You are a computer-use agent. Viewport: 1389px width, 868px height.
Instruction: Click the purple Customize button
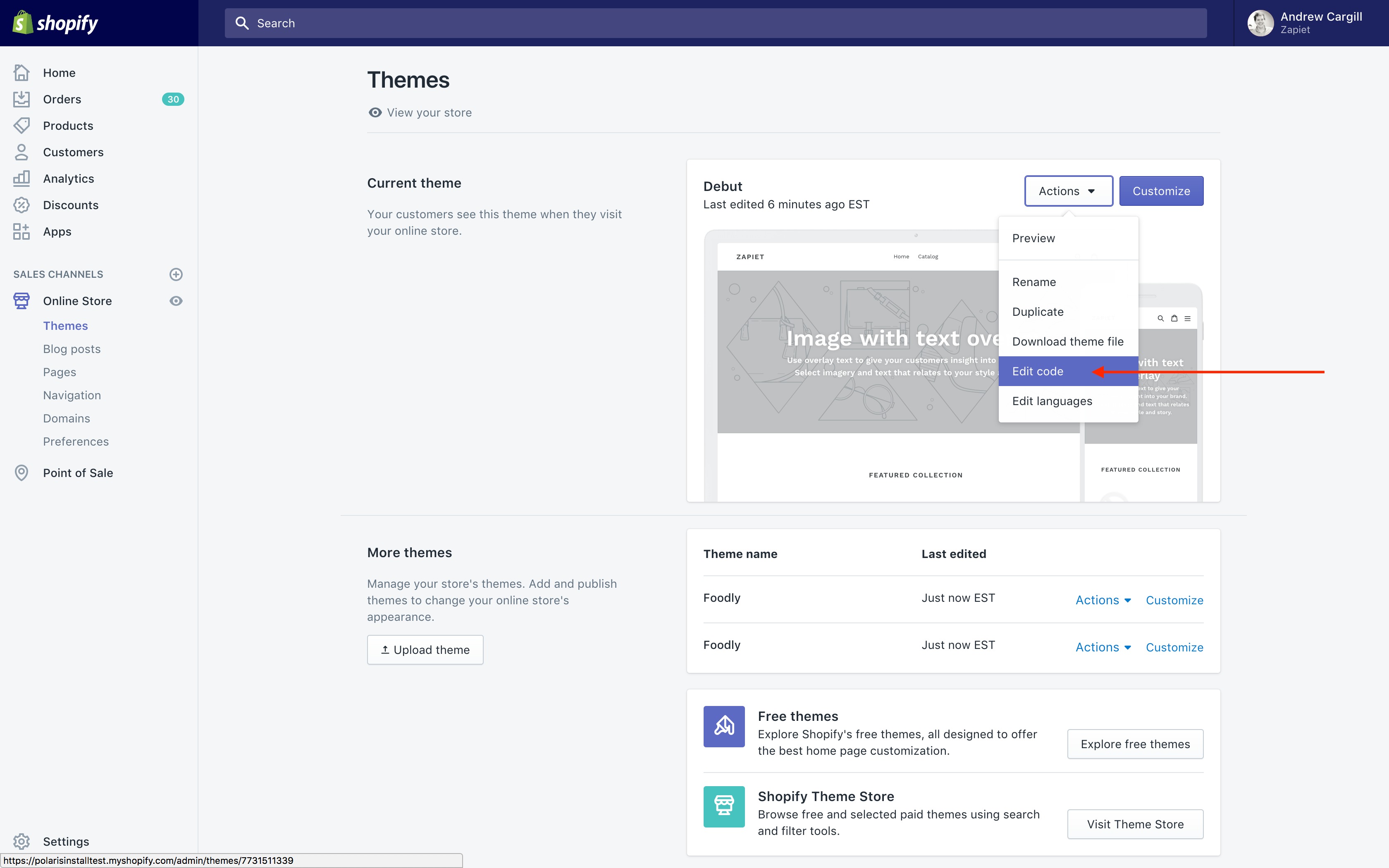pyautogui.click(x=1160, y=191)
